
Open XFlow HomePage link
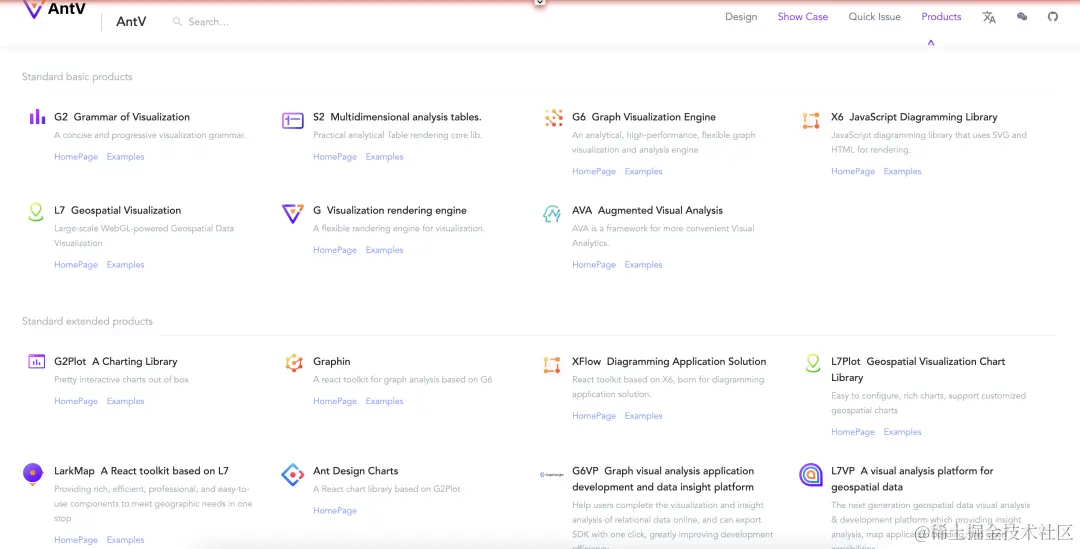594,415
